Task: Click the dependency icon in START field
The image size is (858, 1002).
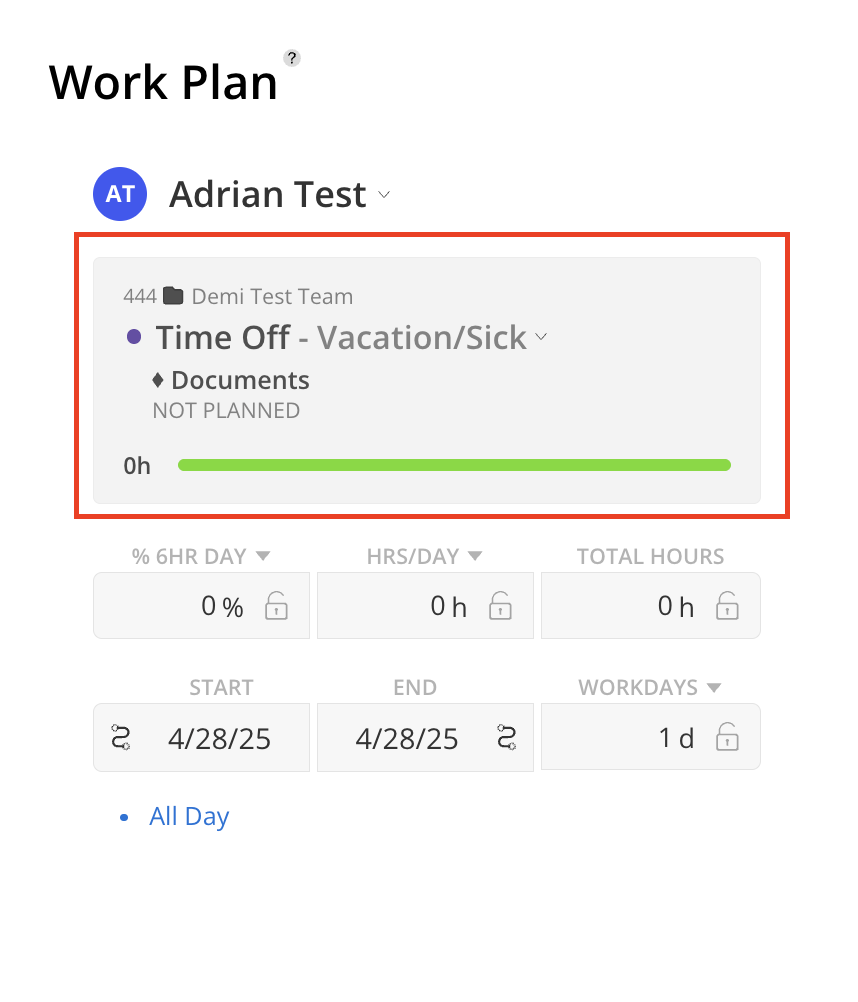Action: [x=121, y=737]
